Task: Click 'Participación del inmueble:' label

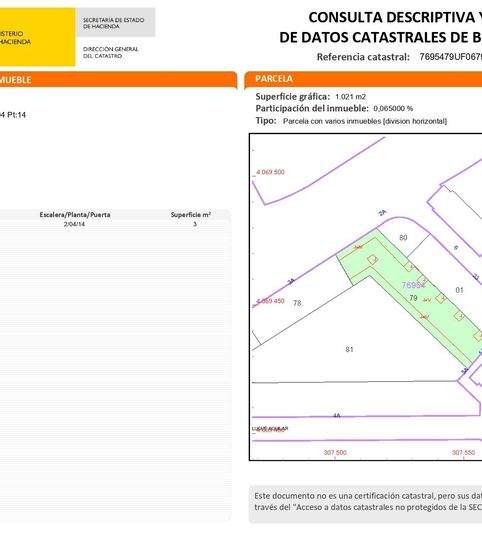Action: click(312, 109)
